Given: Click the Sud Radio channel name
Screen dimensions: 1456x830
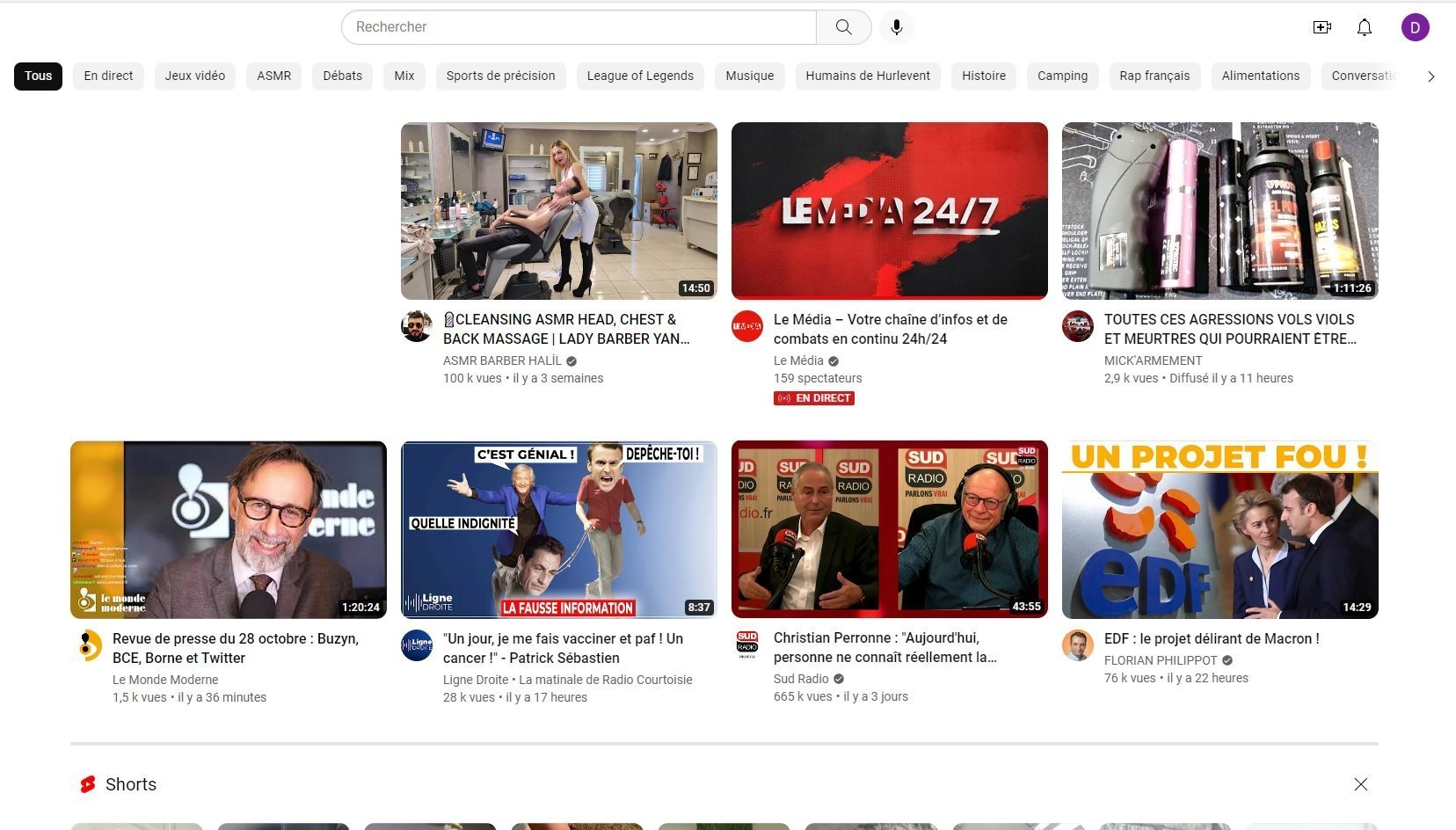Looking at the screenshot, I should (801, 679).
